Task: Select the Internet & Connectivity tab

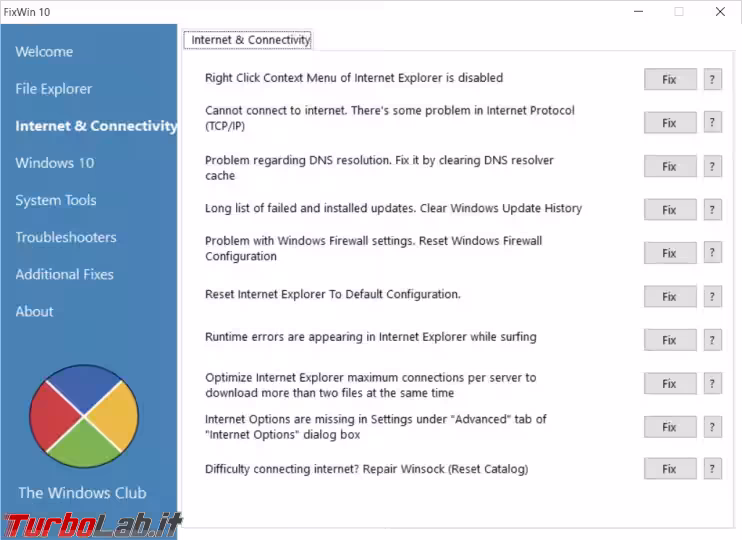Action: 248,40
